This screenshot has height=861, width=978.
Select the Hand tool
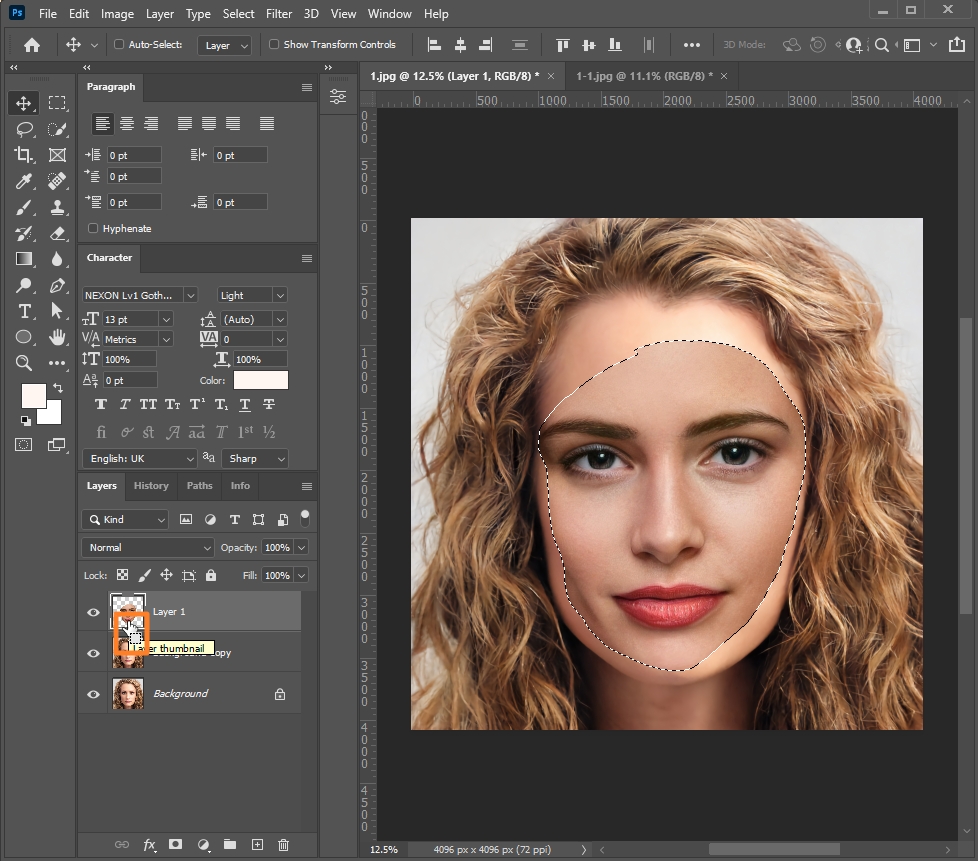point(57,337)
